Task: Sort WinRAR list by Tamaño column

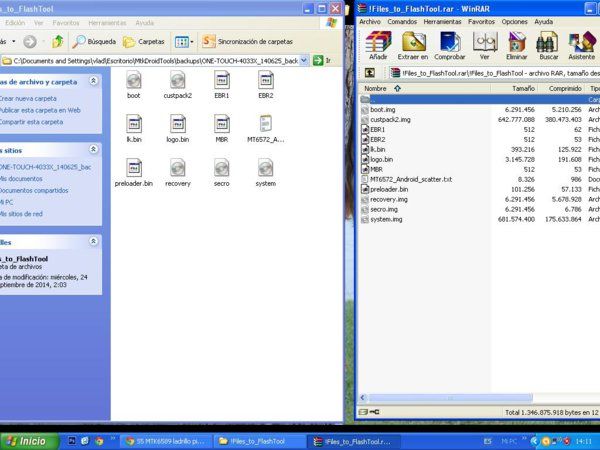Action: 514,88
